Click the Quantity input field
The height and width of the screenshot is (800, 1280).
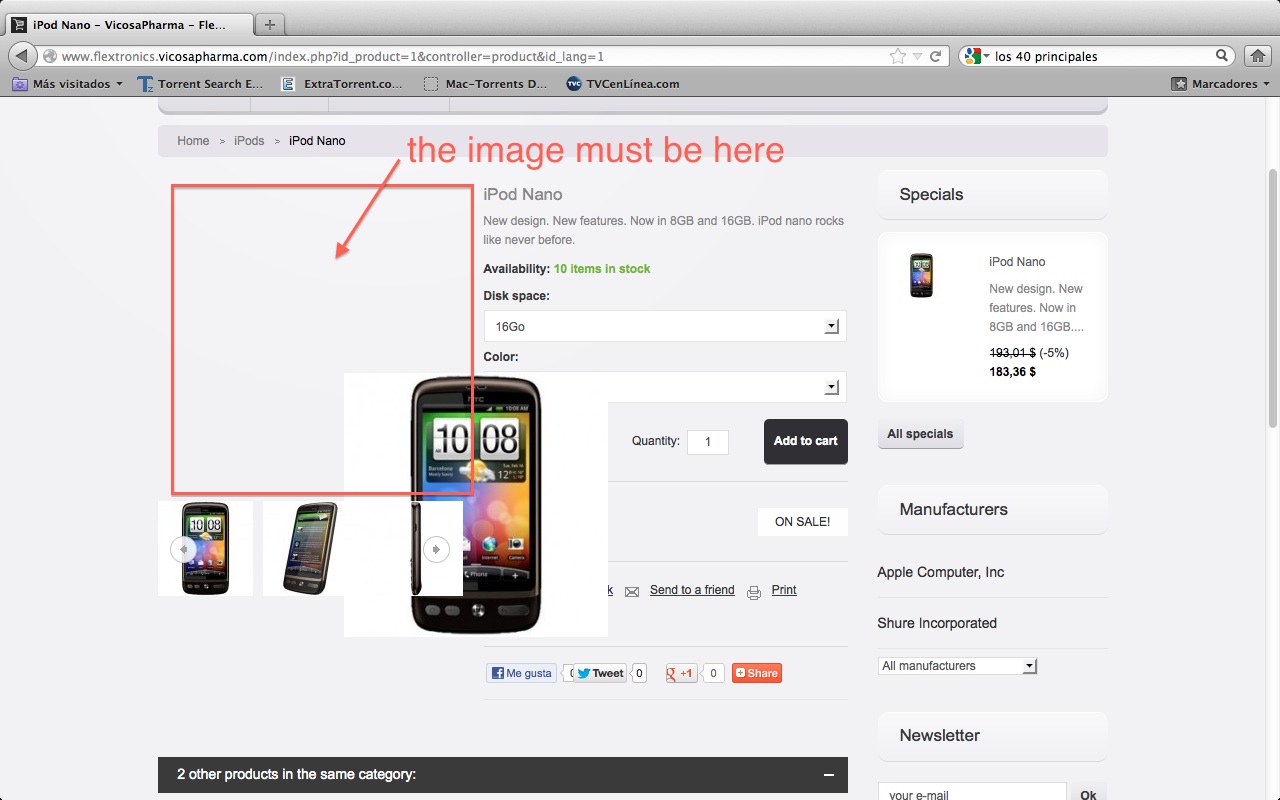coord(708,442)
